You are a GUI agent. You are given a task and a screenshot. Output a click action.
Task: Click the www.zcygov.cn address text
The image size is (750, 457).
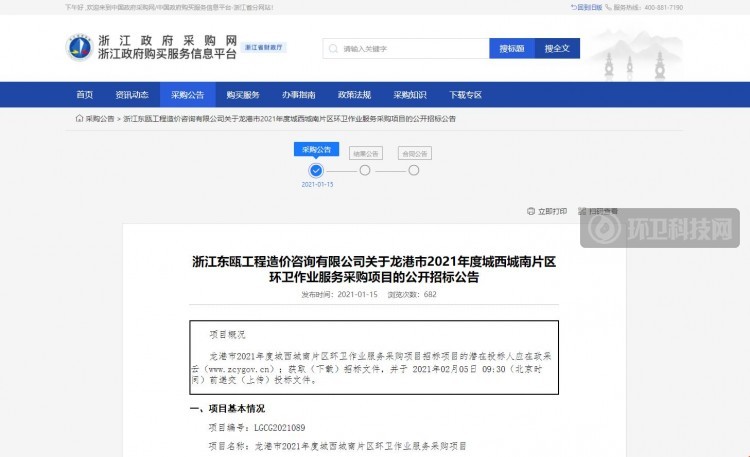click(x=240, y=369)
